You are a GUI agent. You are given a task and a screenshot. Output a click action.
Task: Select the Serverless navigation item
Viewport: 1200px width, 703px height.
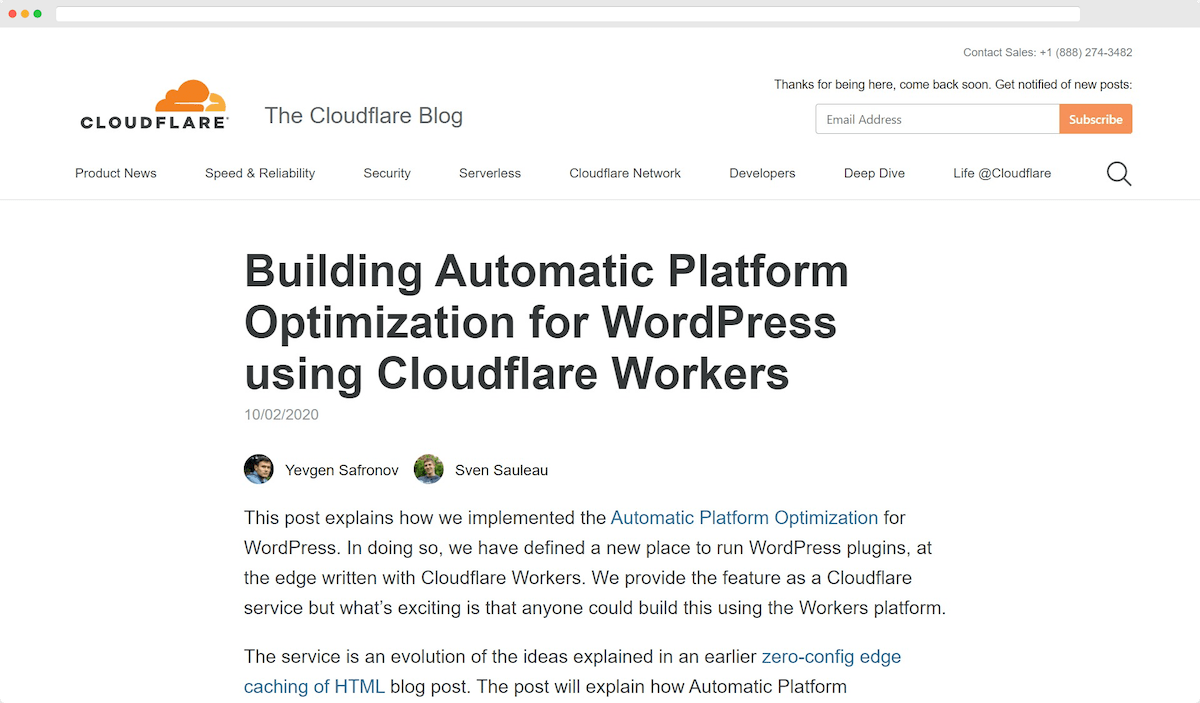pyautogui.click(x=490, y=173)
